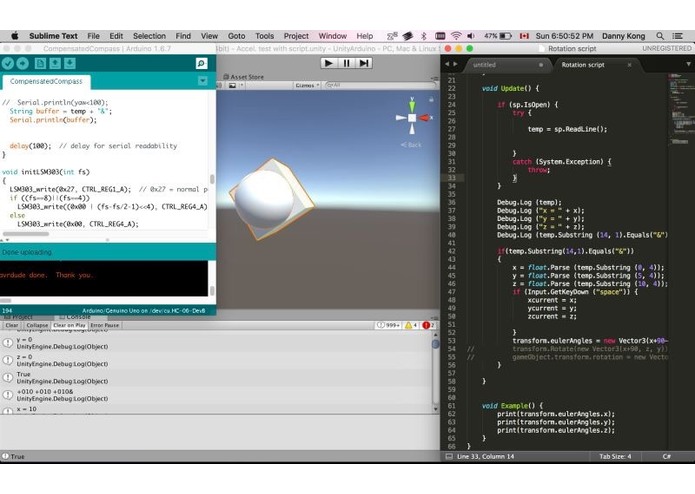Select the '+010 +010 +010&' log entry

click(215, 395)
